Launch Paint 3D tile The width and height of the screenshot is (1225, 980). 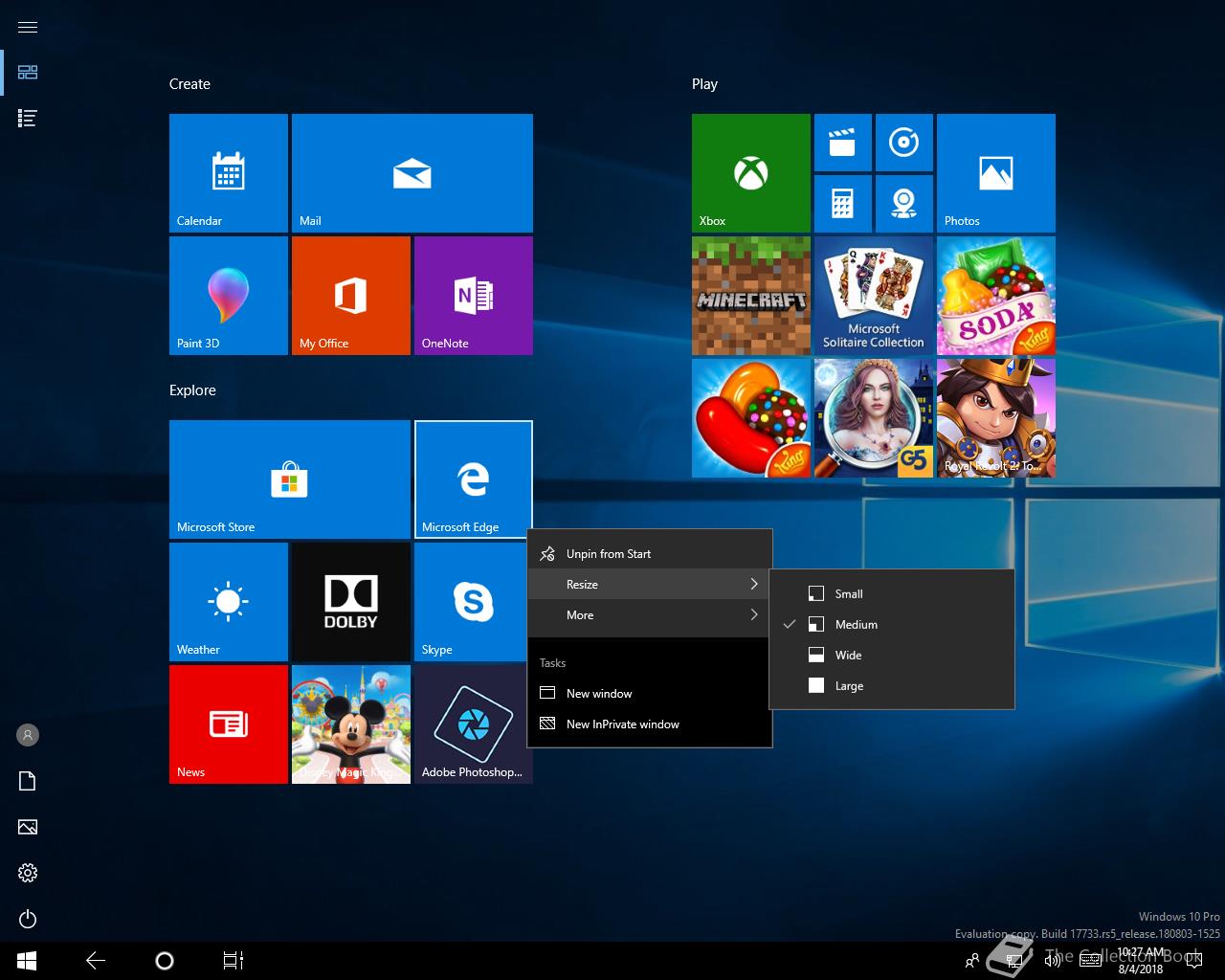pyautogui.click(x=229, y=296)
